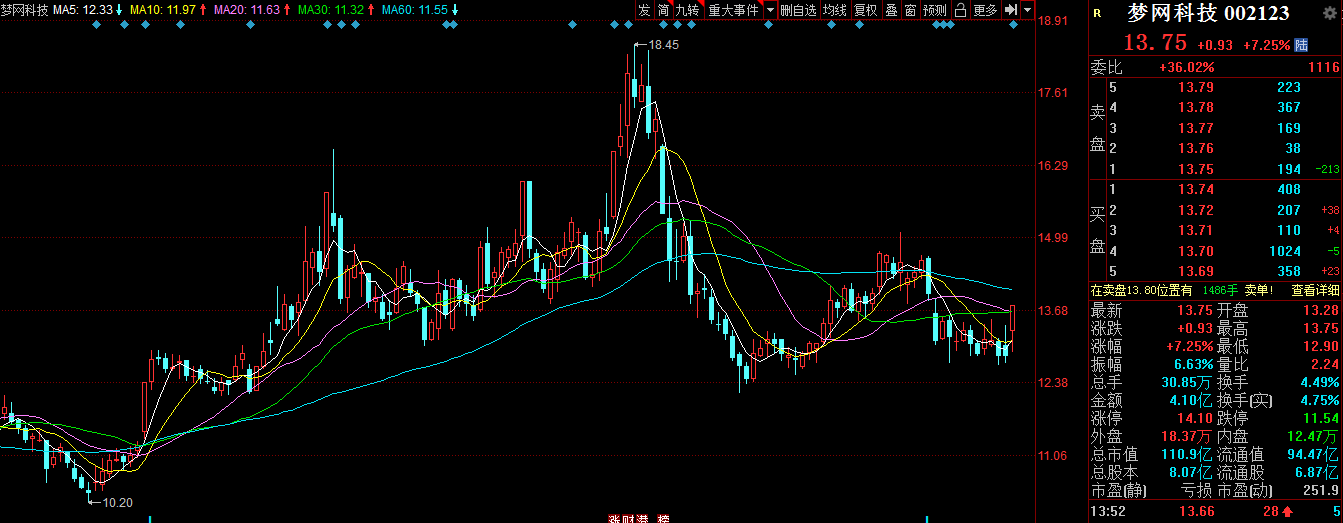The image size is (1343, 523).
Task: Click the 简 toolbar icon
Action: [x=663, y=10]
